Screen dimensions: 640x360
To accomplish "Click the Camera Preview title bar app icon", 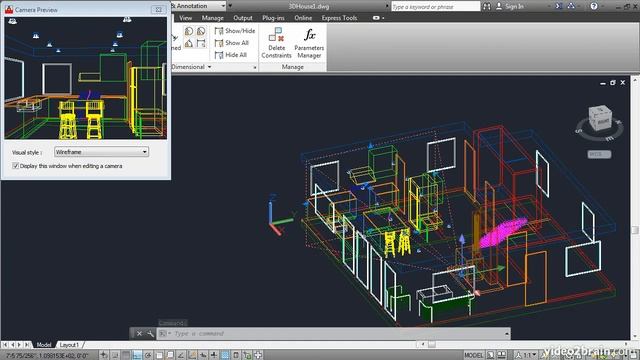I will 9,9.
